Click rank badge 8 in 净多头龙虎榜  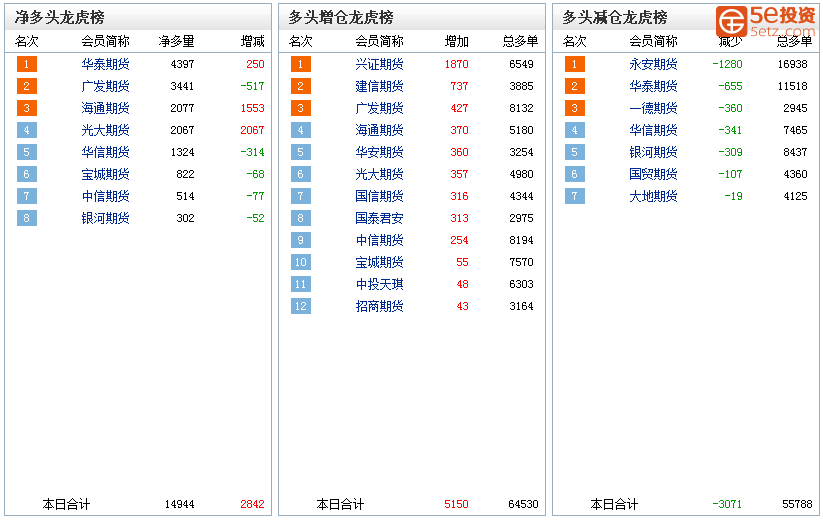pos(27,218)
